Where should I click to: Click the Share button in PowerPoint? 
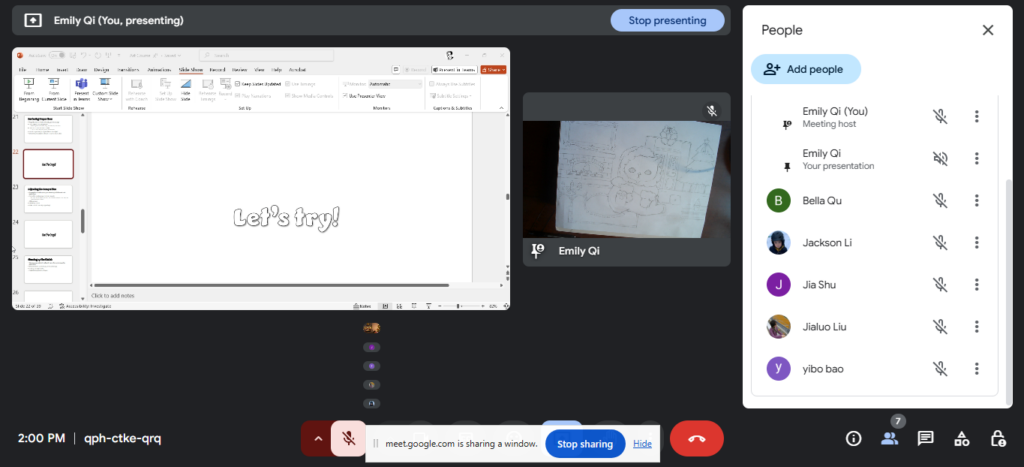pos(493,69)
